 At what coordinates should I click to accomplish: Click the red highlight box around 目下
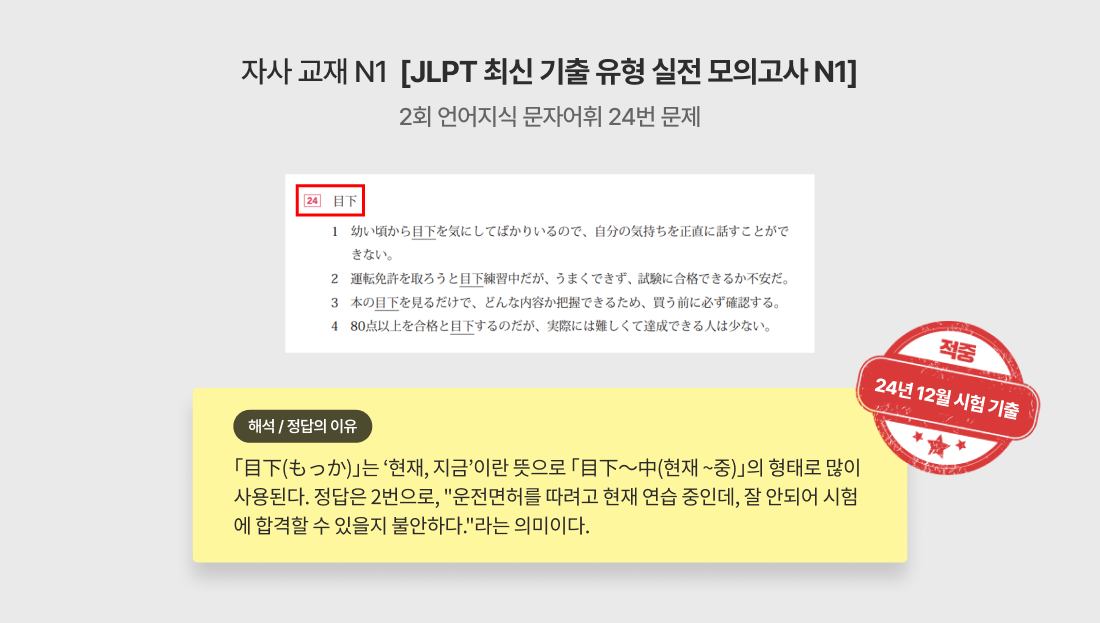pyautogui.click(x=330, y=201)
